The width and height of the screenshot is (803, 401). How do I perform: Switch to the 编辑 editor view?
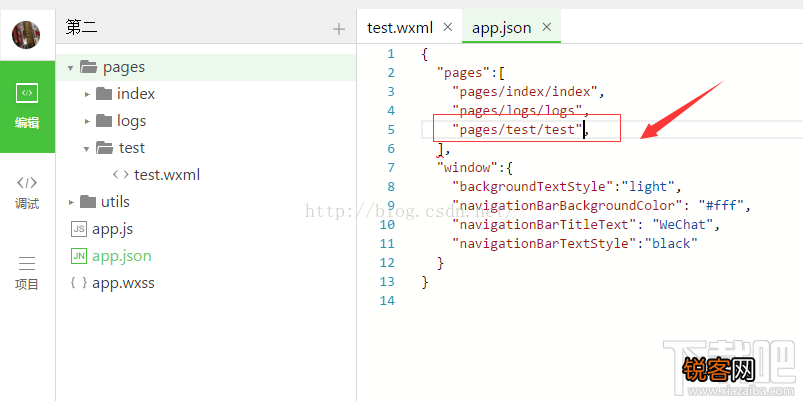pos(27,107)
